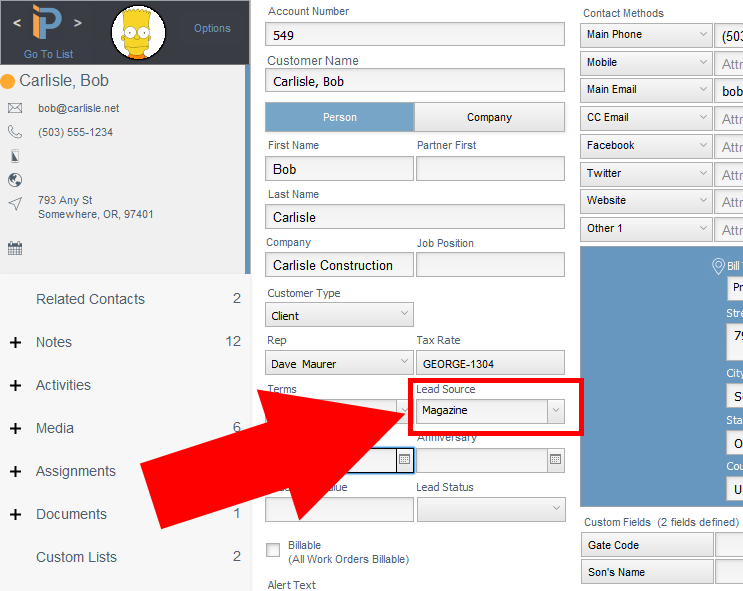Click the next record arrow icon
Image resolution: width=743 pixels, height=591 pixels.
tap(78, 22)
